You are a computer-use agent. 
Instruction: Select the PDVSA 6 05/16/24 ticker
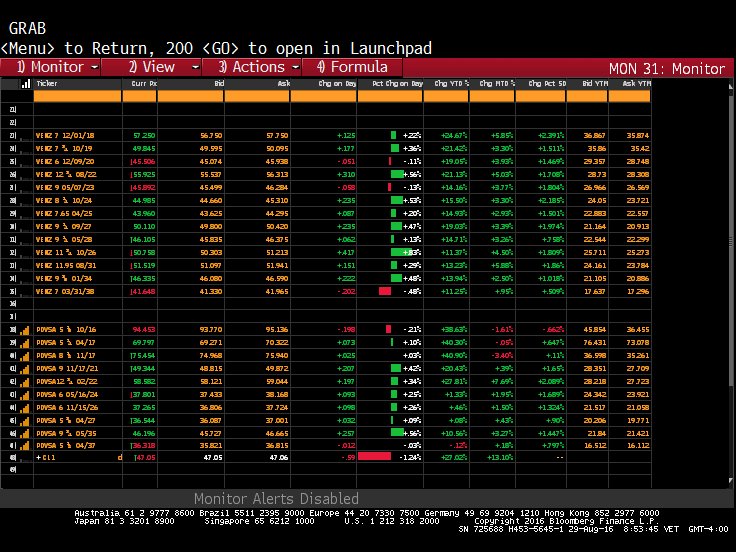67,395
